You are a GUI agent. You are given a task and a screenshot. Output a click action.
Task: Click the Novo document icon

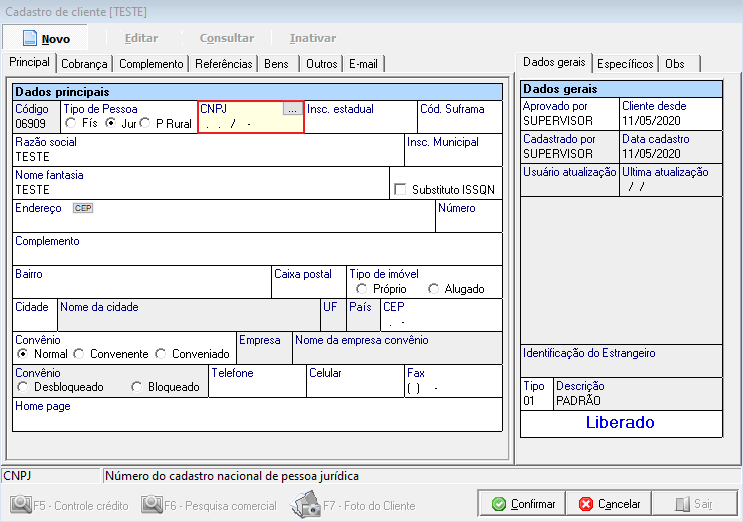coord(30,38)
